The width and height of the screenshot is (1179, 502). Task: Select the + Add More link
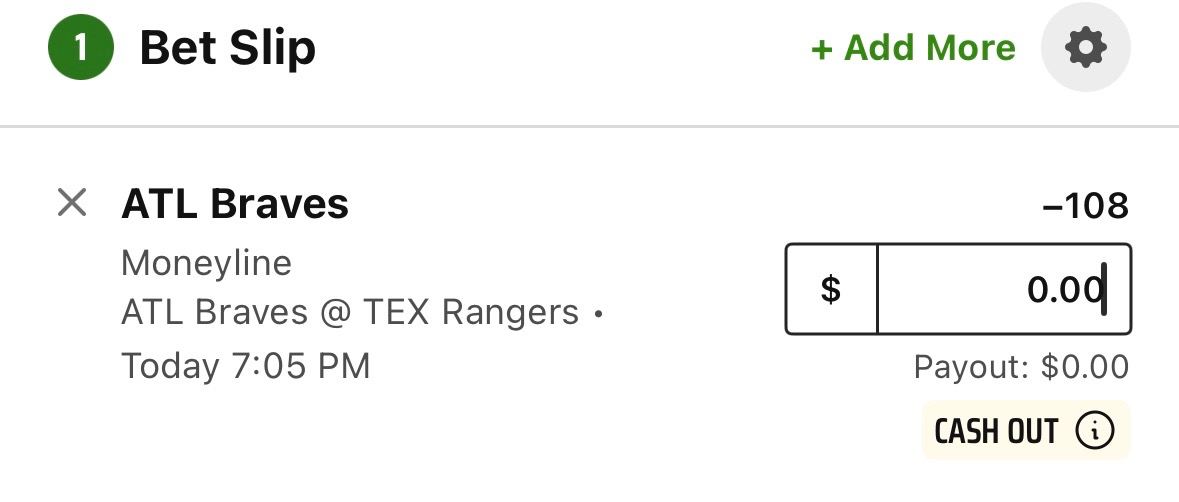click(x=914, y=48)
